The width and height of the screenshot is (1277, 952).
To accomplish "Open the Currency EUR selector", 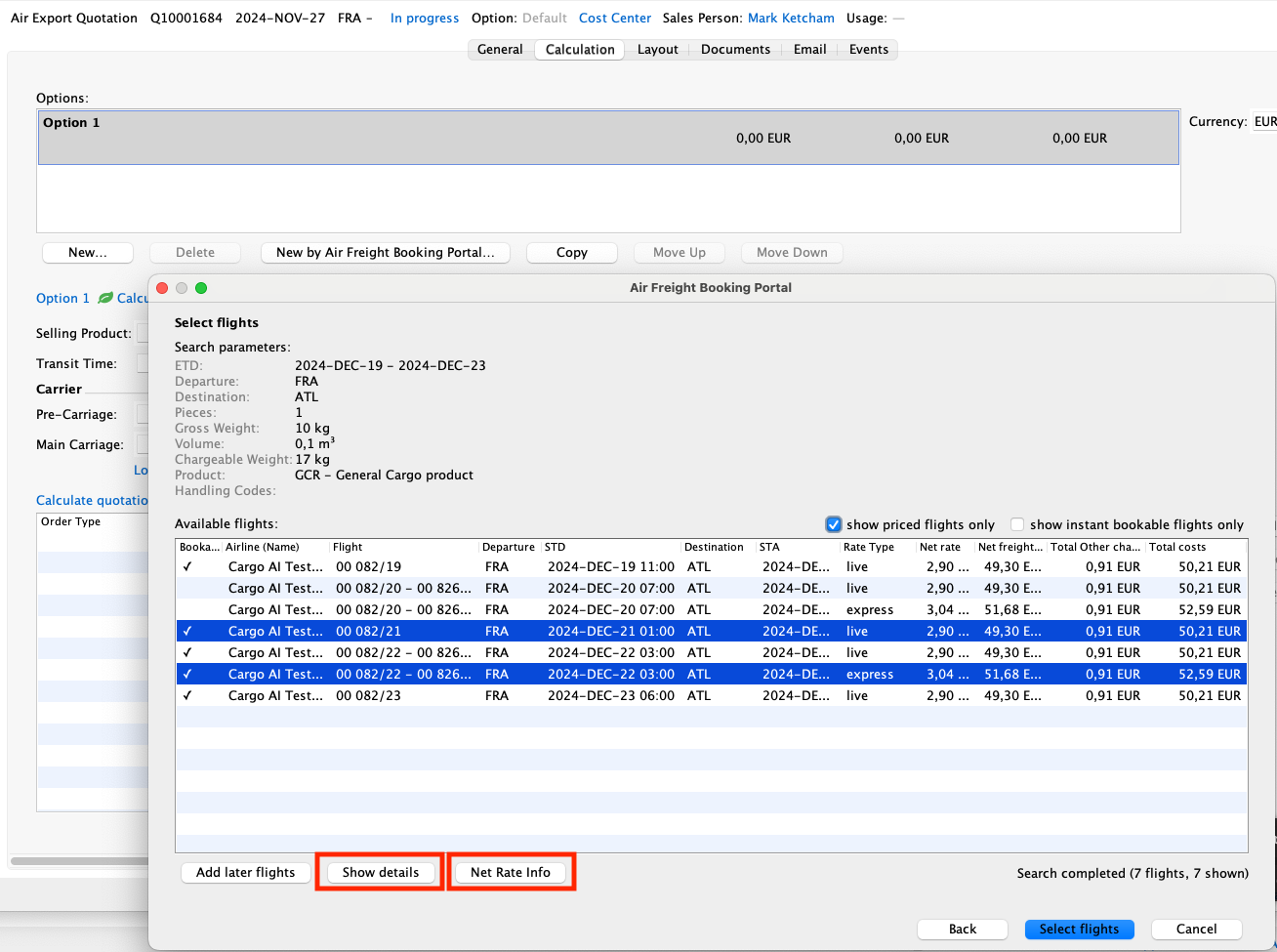I will 1265,121.
